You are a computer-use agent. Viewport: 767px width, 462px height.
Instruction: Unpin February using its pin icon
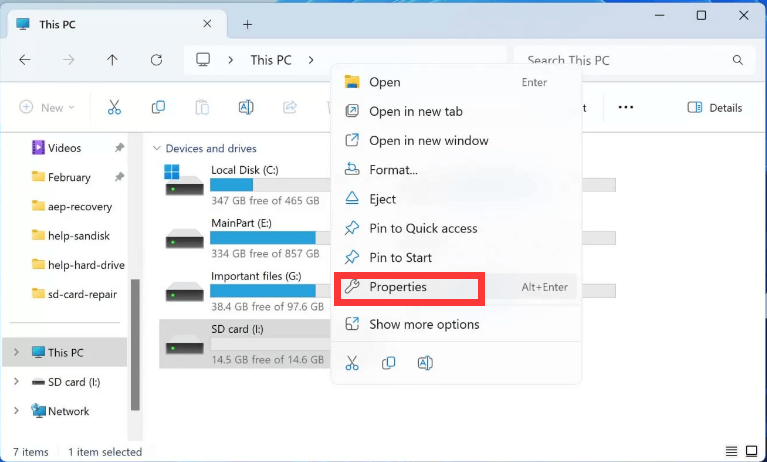click(119, 177)
